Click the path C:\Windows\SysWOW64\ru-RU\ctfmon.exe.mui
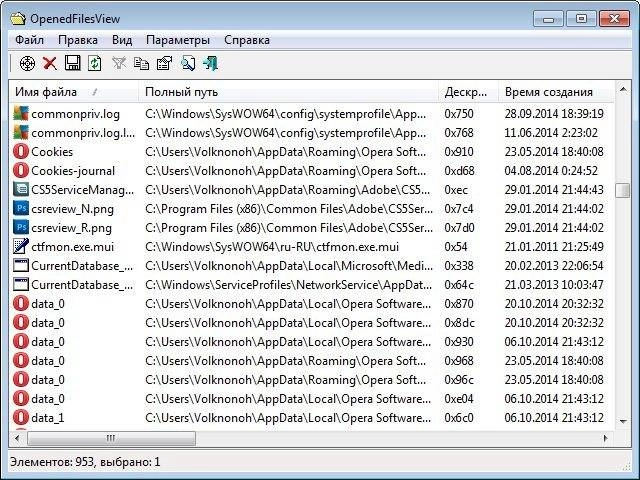The height and width of the screenshot is (480, 640). coord(272,247)
